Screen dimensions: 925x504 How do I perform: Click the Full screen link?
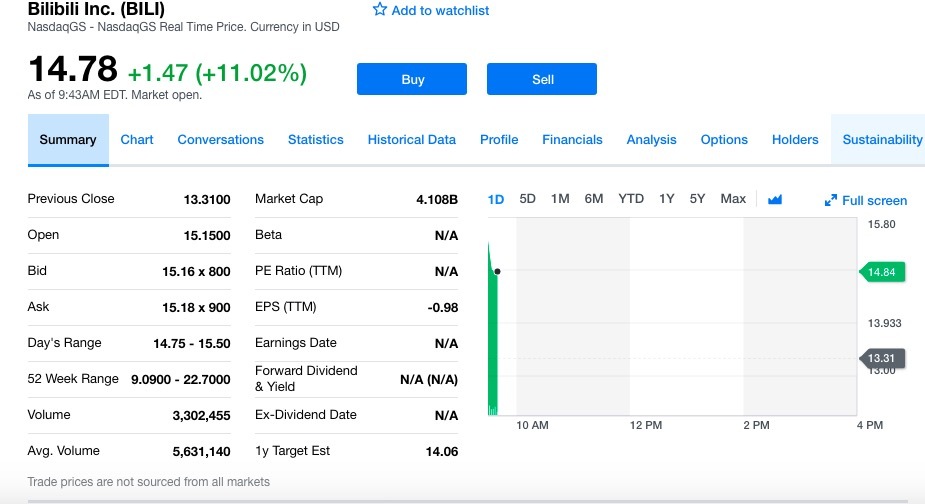pyautogui.click(x=874, y=201)
